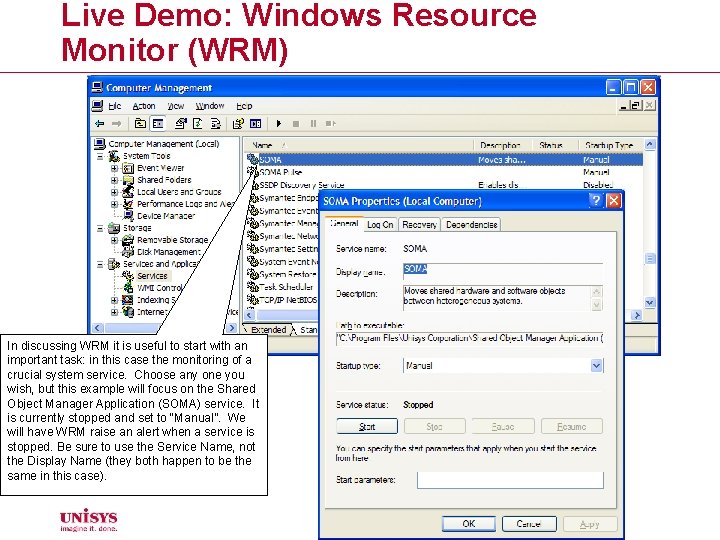
Task: Expand the Event Viewer tree node
Action: coord(114,169)
